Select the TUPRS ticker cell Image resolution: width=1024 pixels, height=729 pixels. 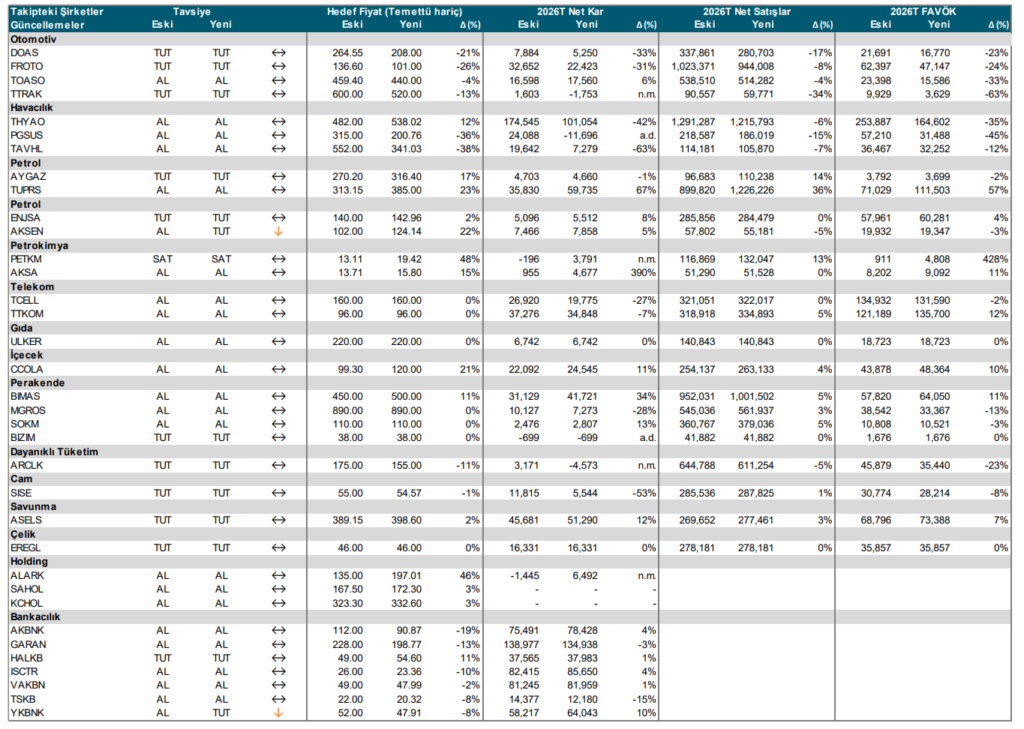click(25, 191)
